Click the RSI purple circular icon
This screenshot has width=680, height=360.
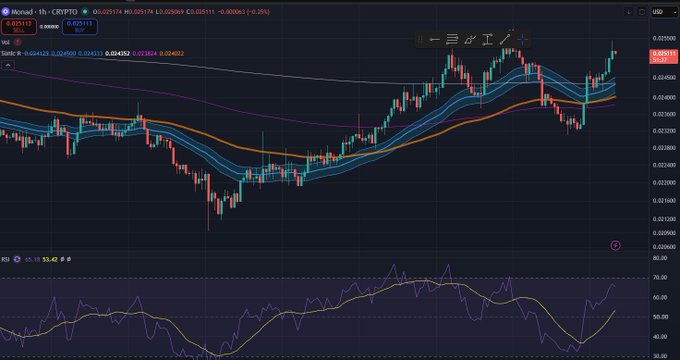(x=17, y=259)
